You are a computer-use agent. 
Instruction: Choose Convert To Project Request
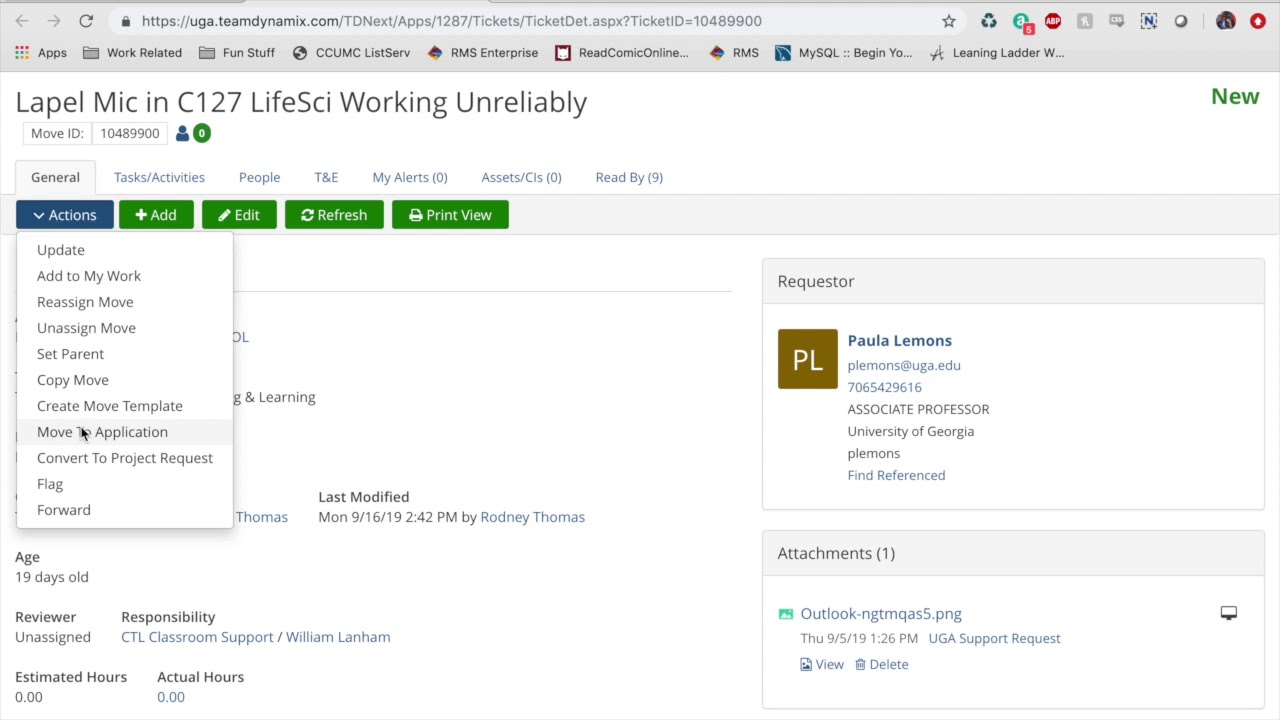[125, 458]
